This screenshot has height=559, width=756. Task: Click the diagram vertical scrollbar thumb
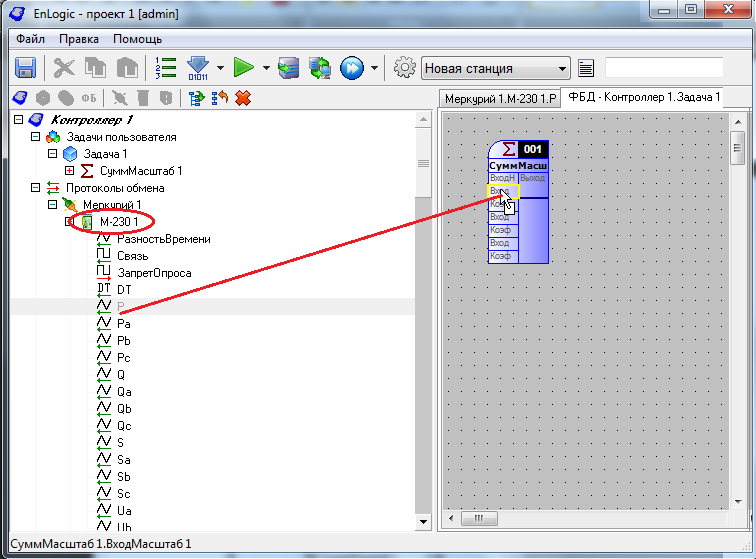click(738, 148)
